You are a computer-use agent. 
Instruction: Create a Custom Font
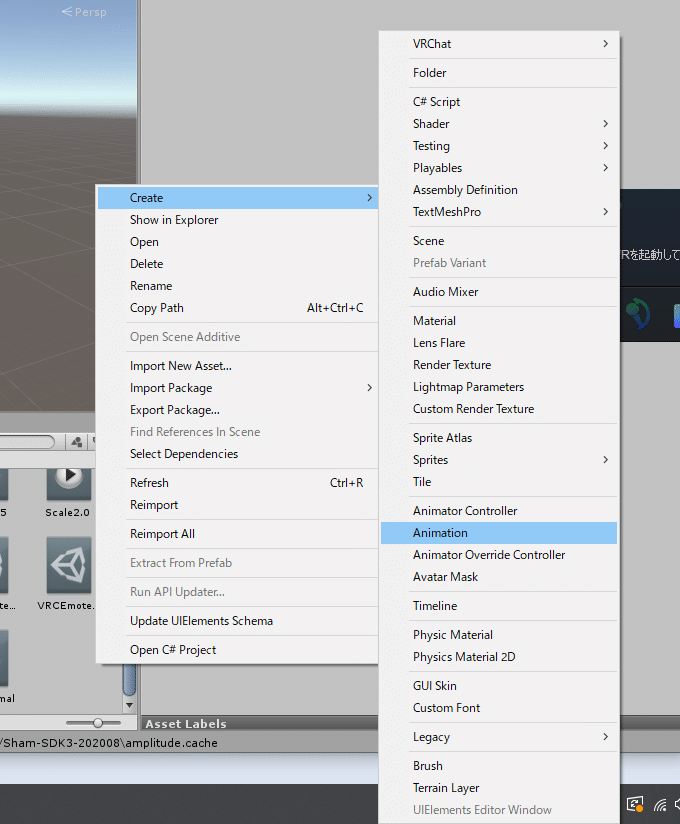click(x=499, y=708)
